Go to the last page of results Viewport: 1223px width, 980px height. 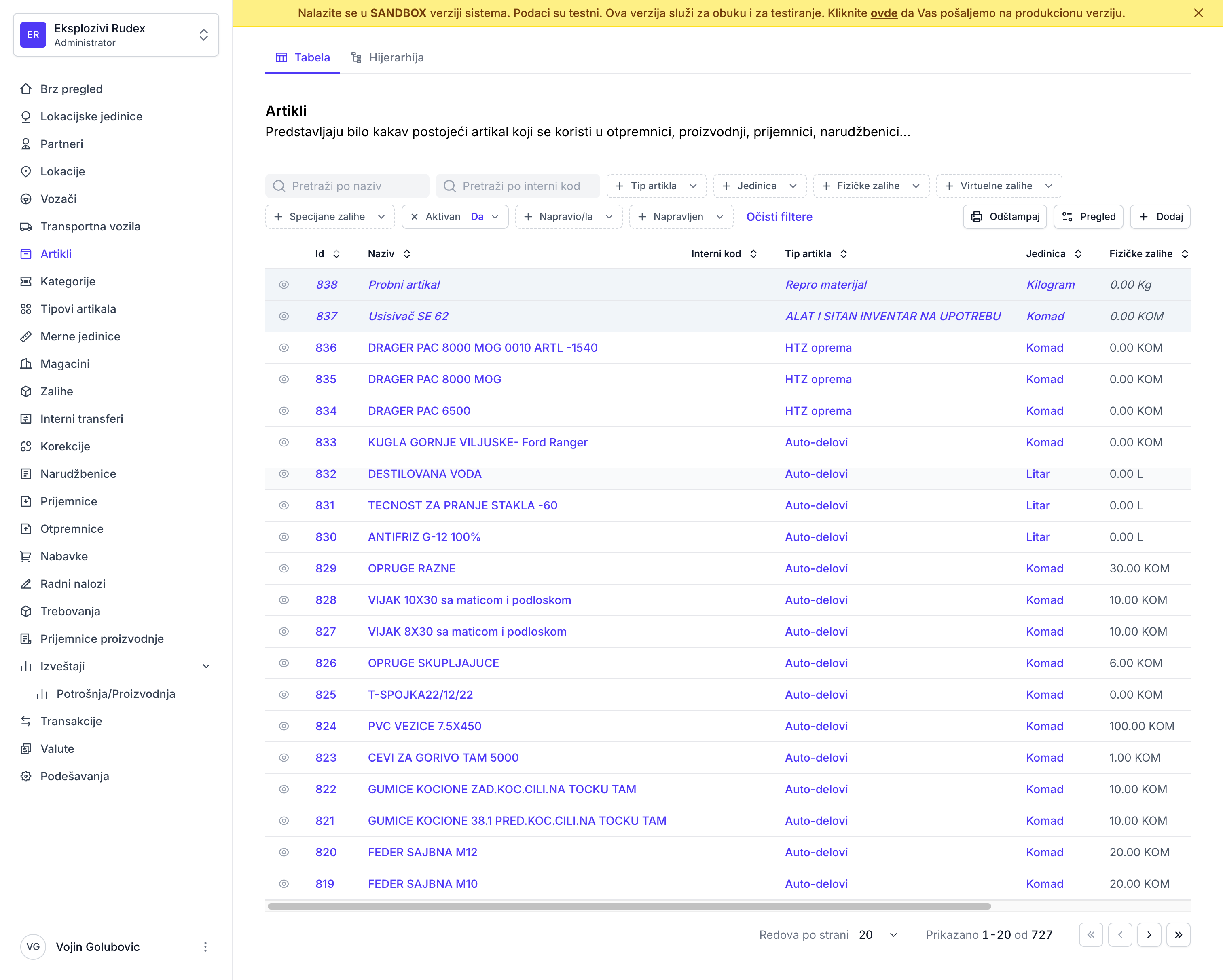coord(1178,935)
